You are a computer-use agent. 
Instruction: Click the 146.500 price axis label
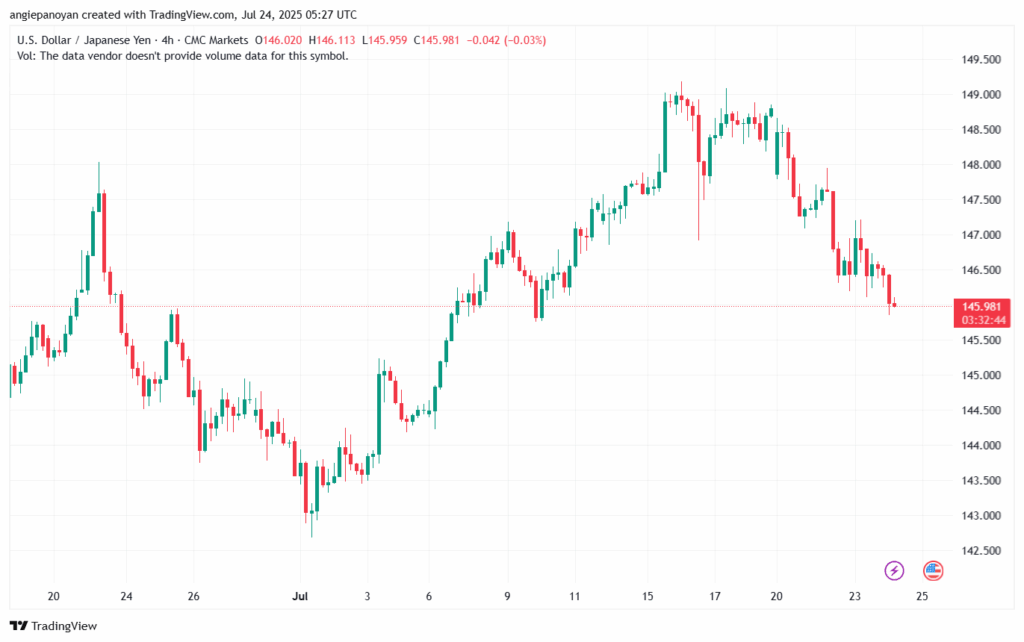981,270
